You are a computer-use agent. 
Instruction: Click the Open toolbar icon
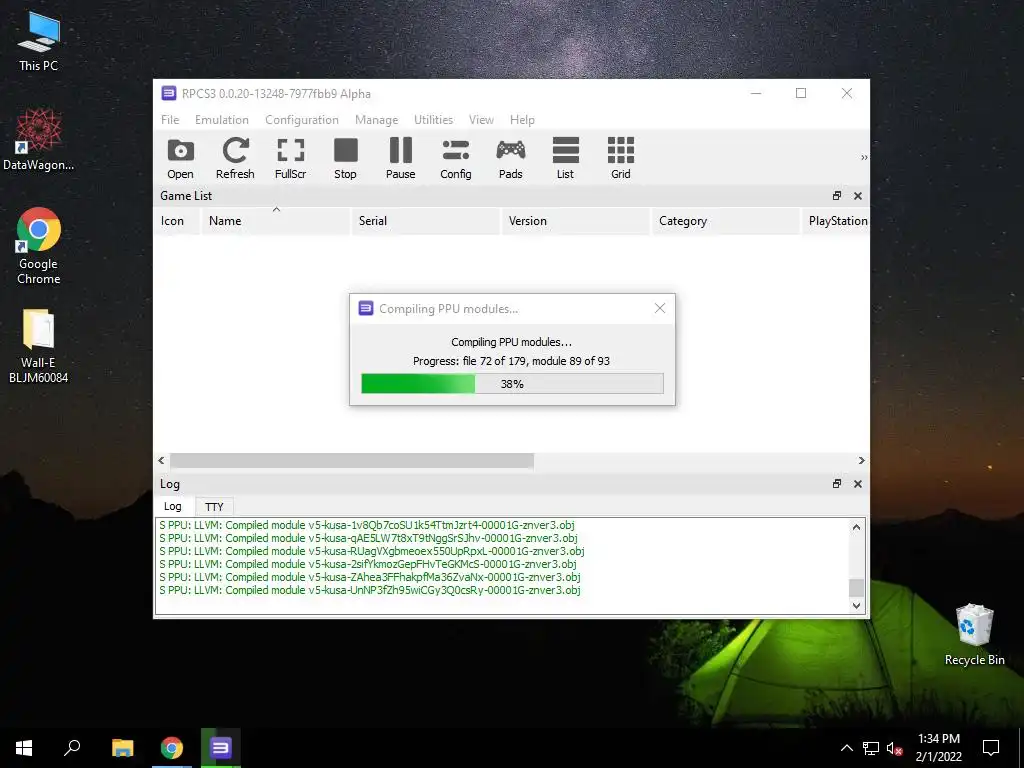point(180,158)
